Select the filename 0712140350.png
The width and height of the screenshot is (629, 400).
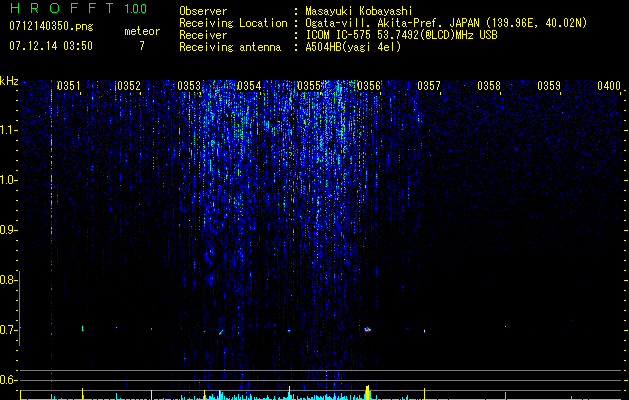click(51, 26)
